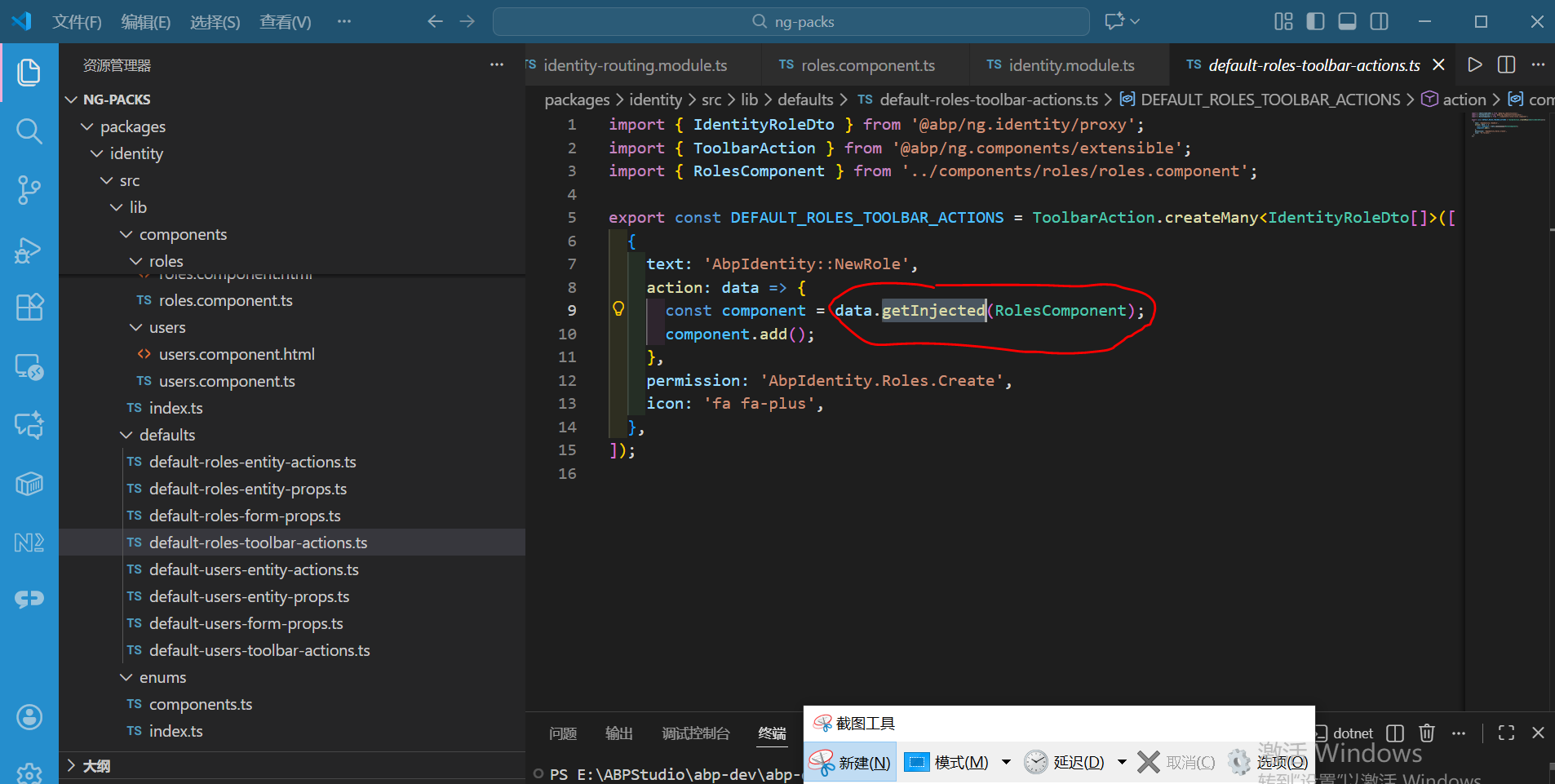Open the 文件(F) menu
1555x784 pixels.
point(77,22)
